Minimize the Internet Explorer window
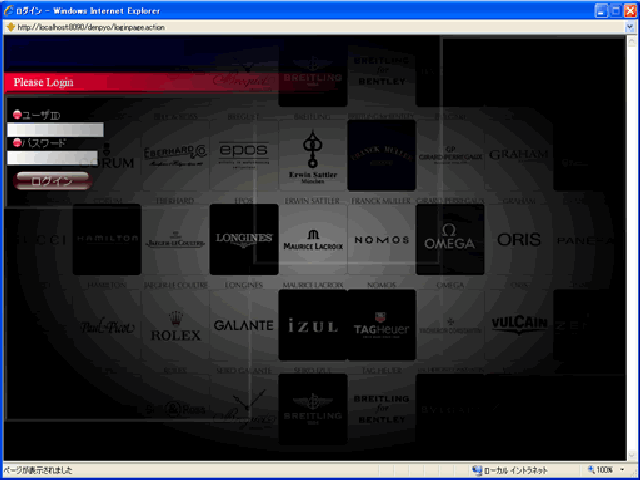The width and height of the screenshot is (640, 480). [x=601, y=11]
